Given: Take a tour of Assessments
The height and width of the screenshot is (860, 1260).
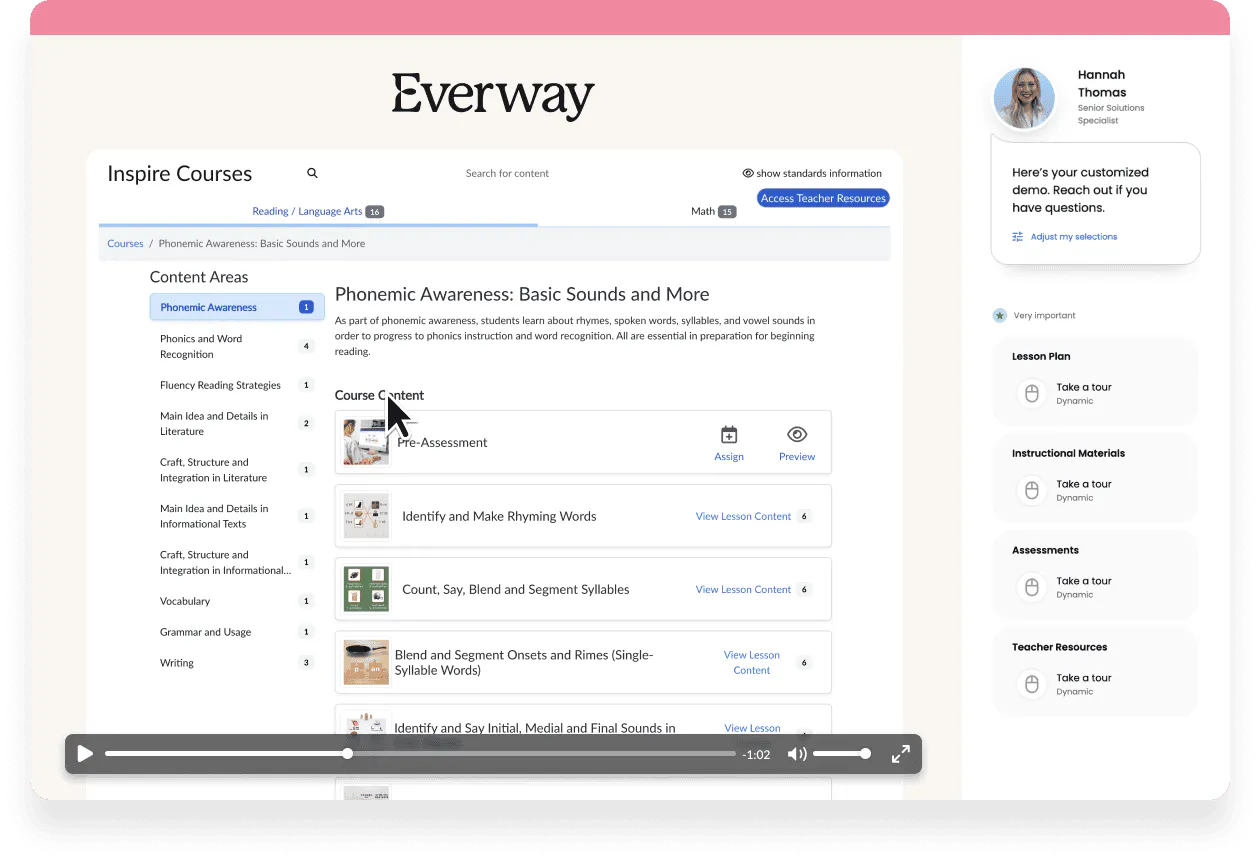Looking at the screenshot, I should [x=1084, y=581].
